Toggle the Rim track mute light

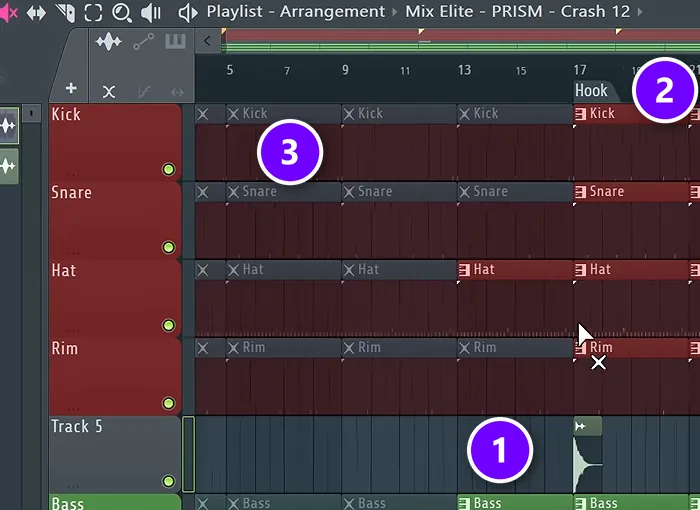click(168, 403)
